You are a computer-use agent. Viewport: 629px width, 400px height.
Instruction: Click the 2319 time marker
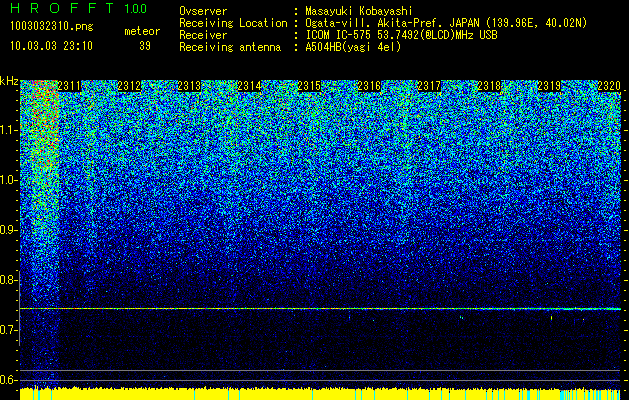549,86
